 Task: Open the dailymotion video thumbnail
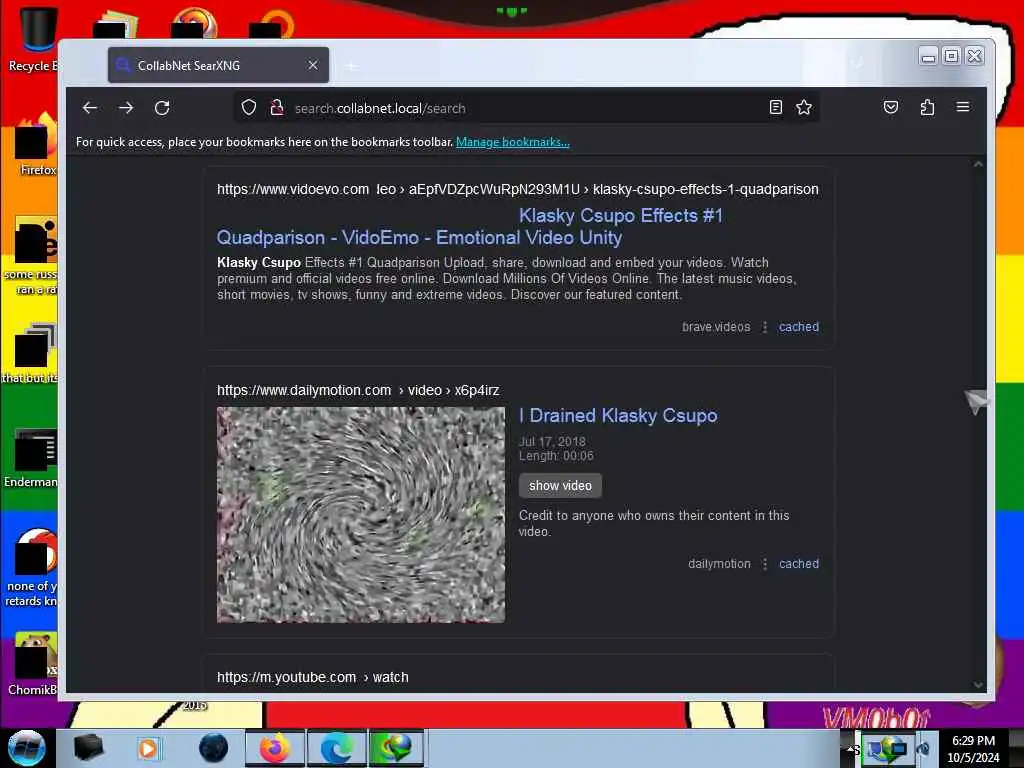360,515
